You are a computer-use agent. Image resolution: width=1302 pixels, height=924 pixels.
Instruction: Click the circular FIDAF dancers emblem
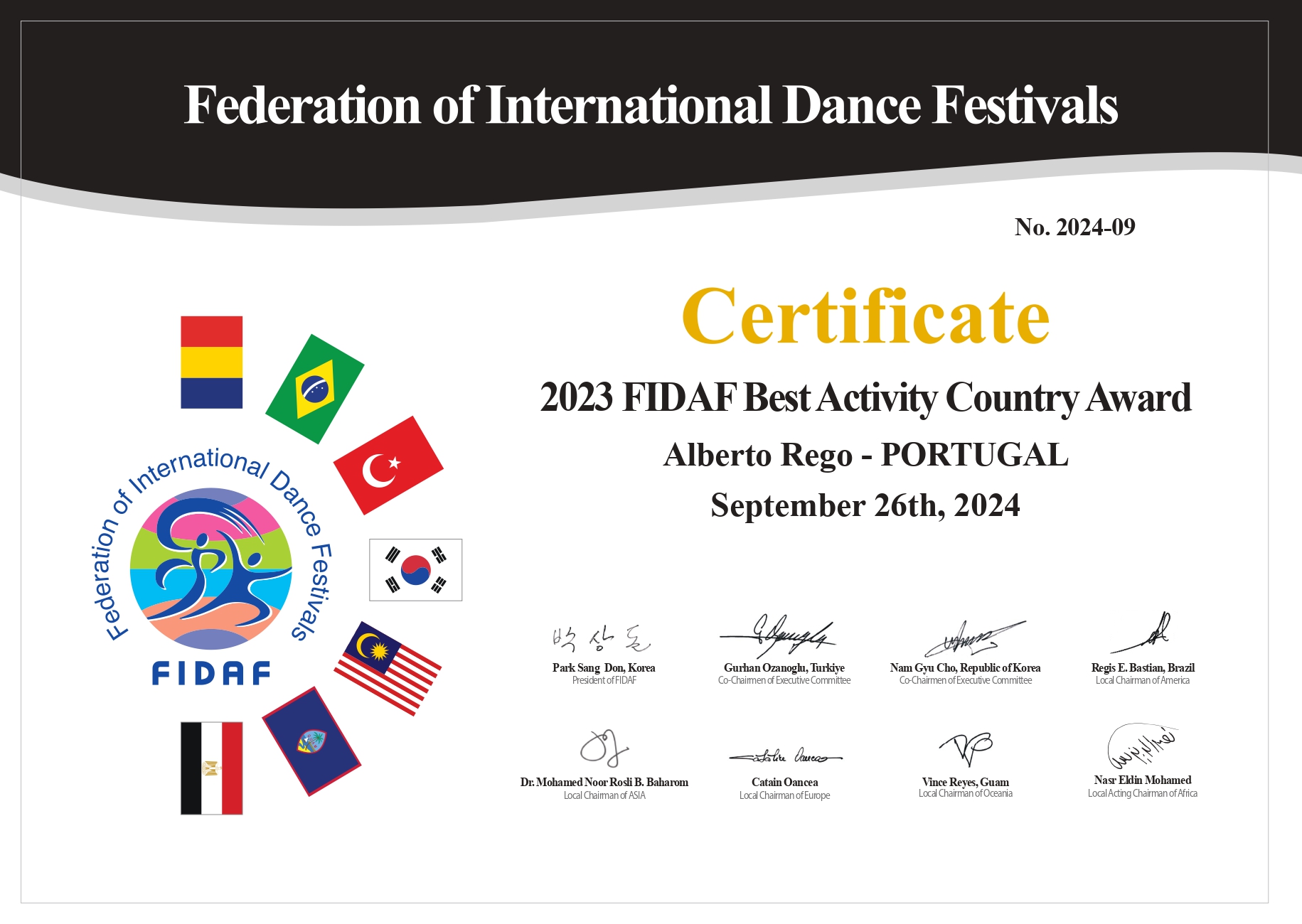210,569
